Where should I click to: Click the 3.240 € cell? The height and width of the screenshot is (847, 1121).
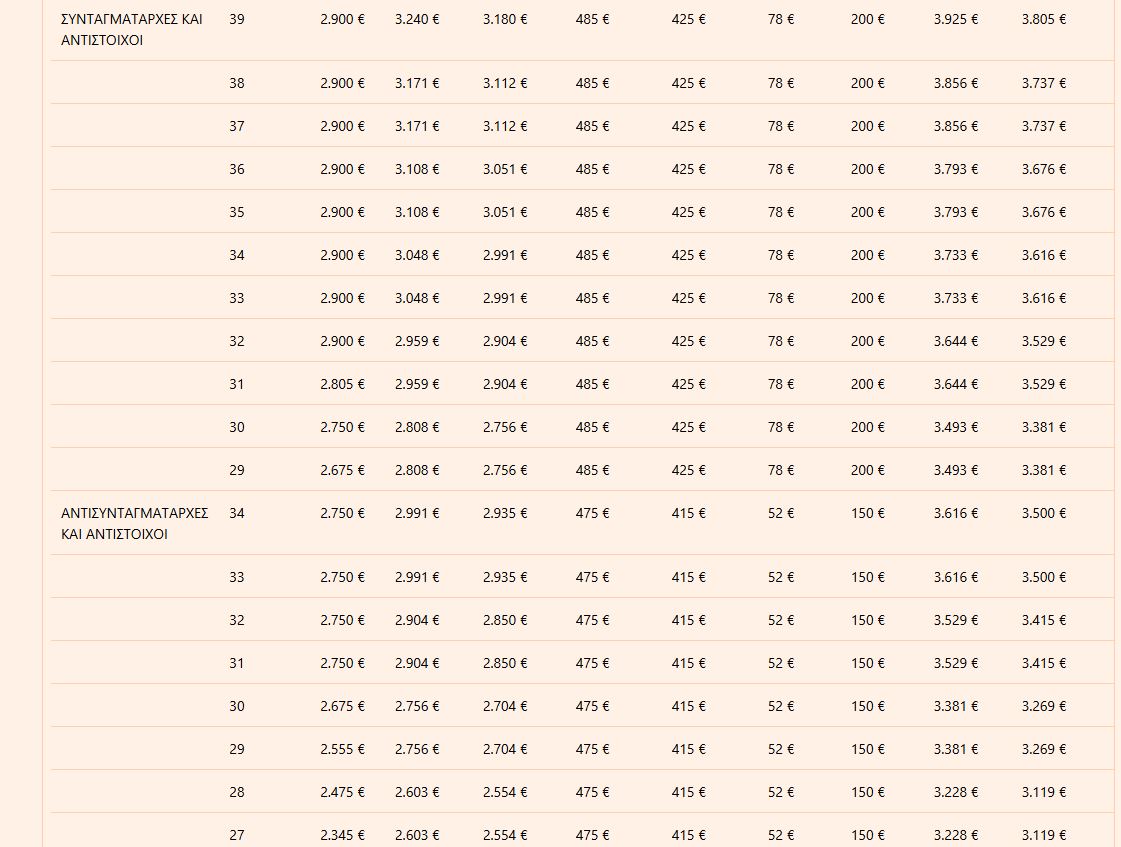pyautogui.click(x=417, y=19)
